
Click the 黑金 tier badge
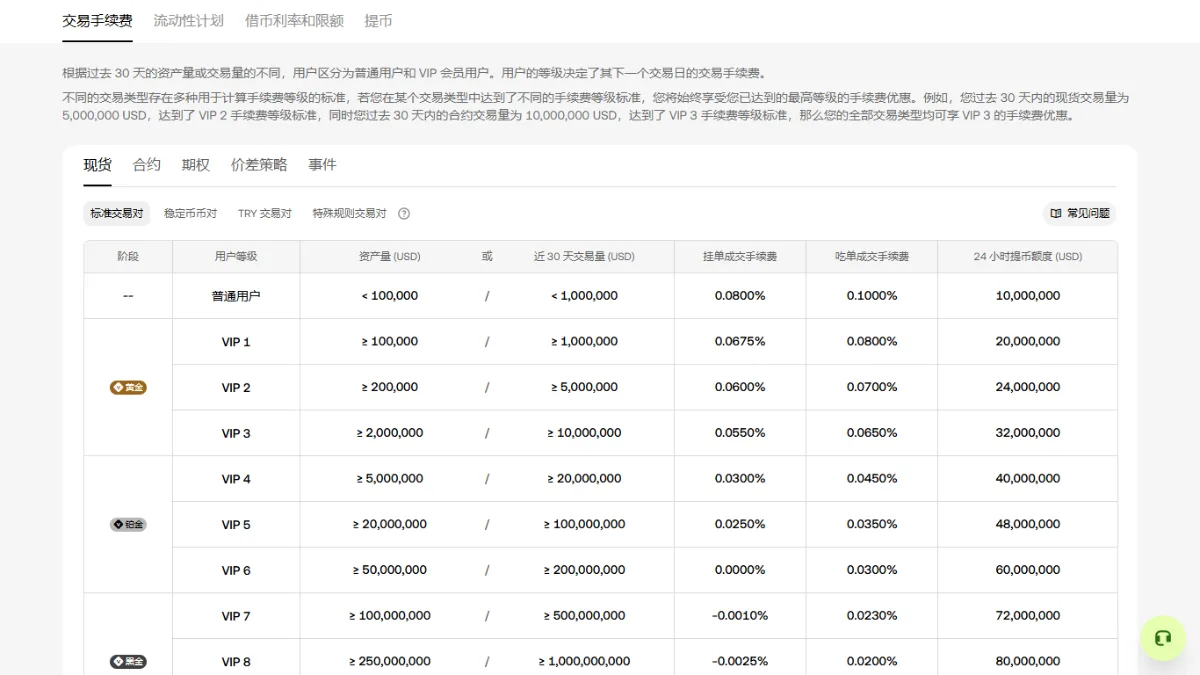[x=128, y=662]
